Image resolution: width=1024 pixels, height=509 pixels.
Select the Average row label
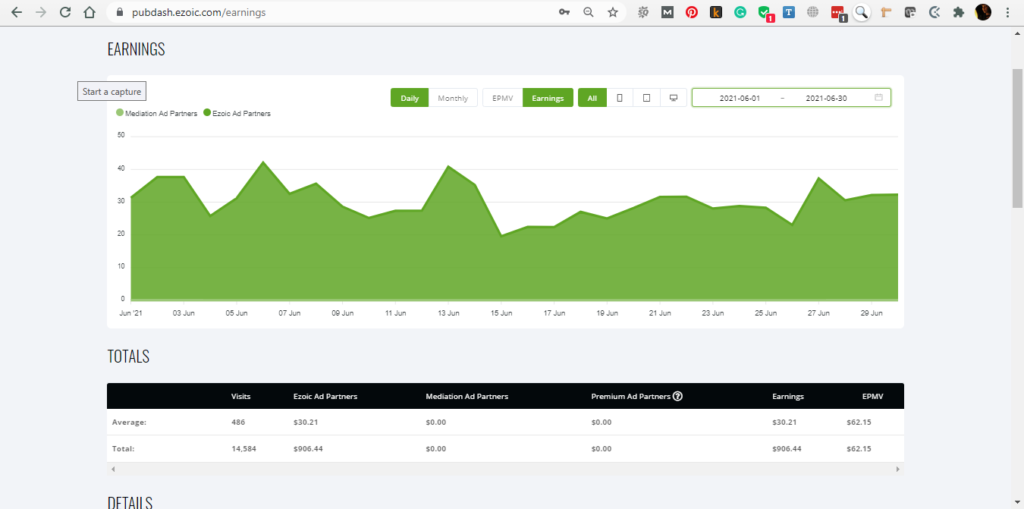(x=128, y=422)
